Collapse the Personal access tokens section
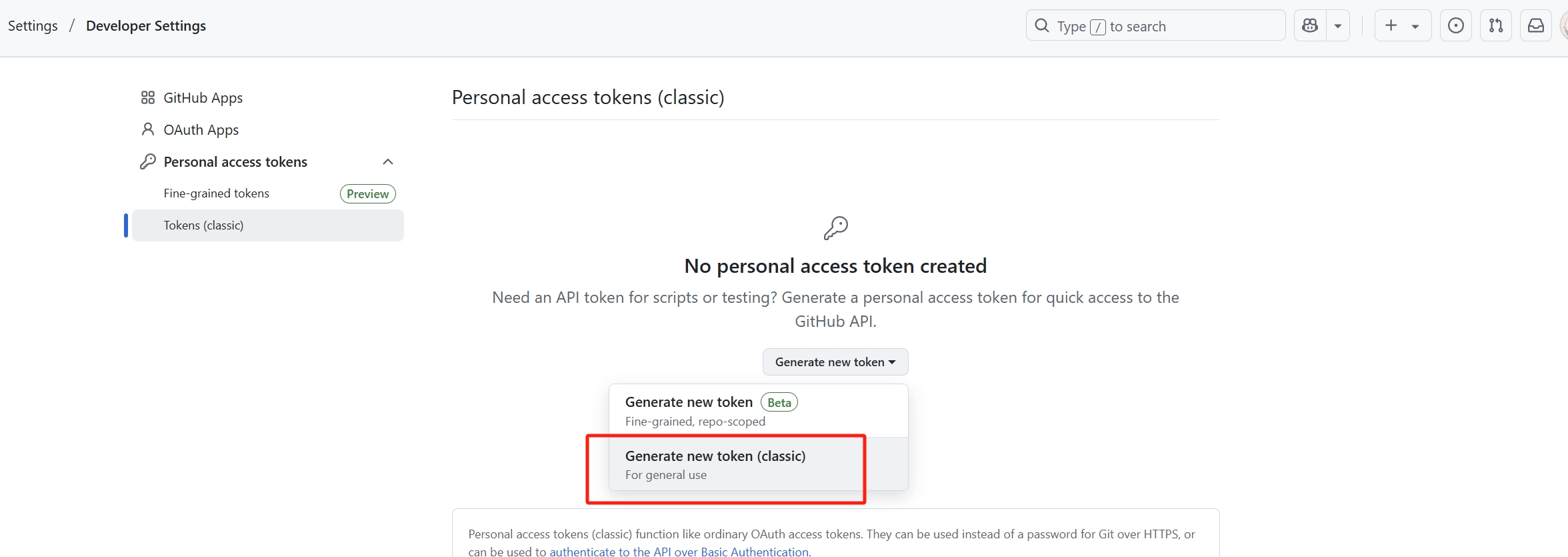The height and width of the screenshot is (557, 1568). click(388, 162)
